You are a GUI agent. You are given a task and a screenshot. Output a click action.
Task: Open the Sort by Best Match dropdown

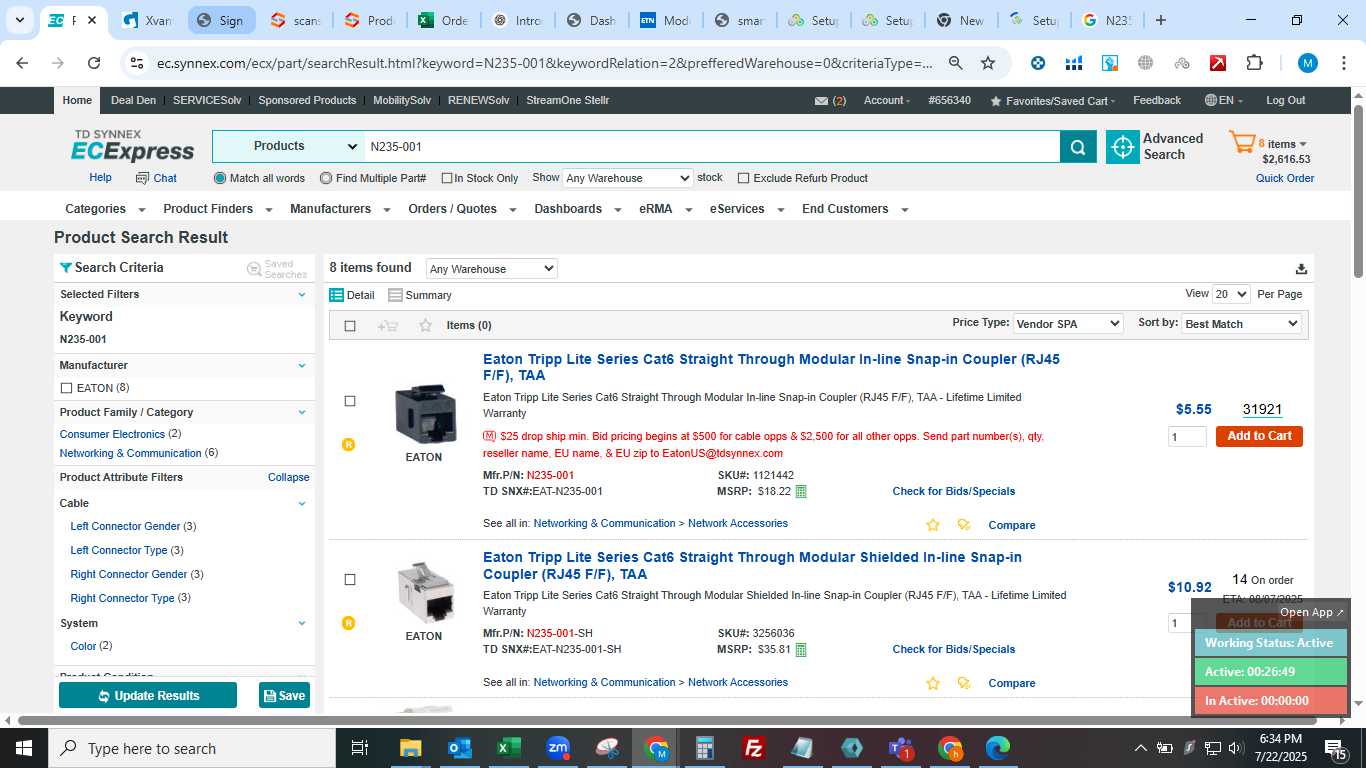[x=1241, y=324]
